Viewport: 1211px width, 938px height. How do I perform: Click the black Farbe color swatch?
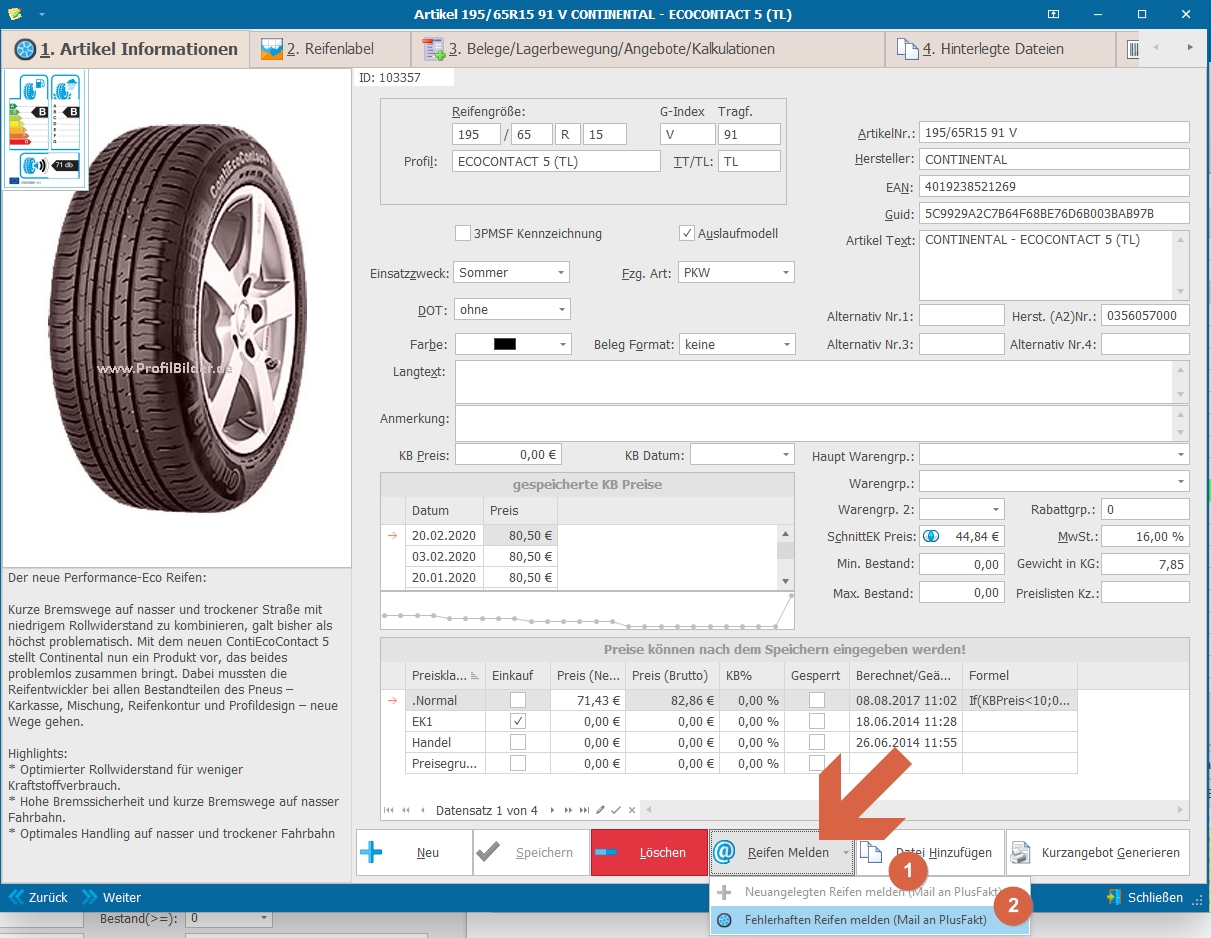[x=505, y=345]
